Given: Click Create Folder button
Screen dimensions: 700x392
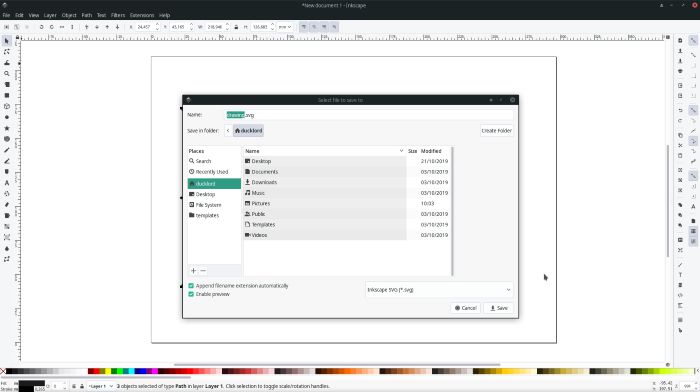Looking at the screenshot, I should (x=496, y=131).
